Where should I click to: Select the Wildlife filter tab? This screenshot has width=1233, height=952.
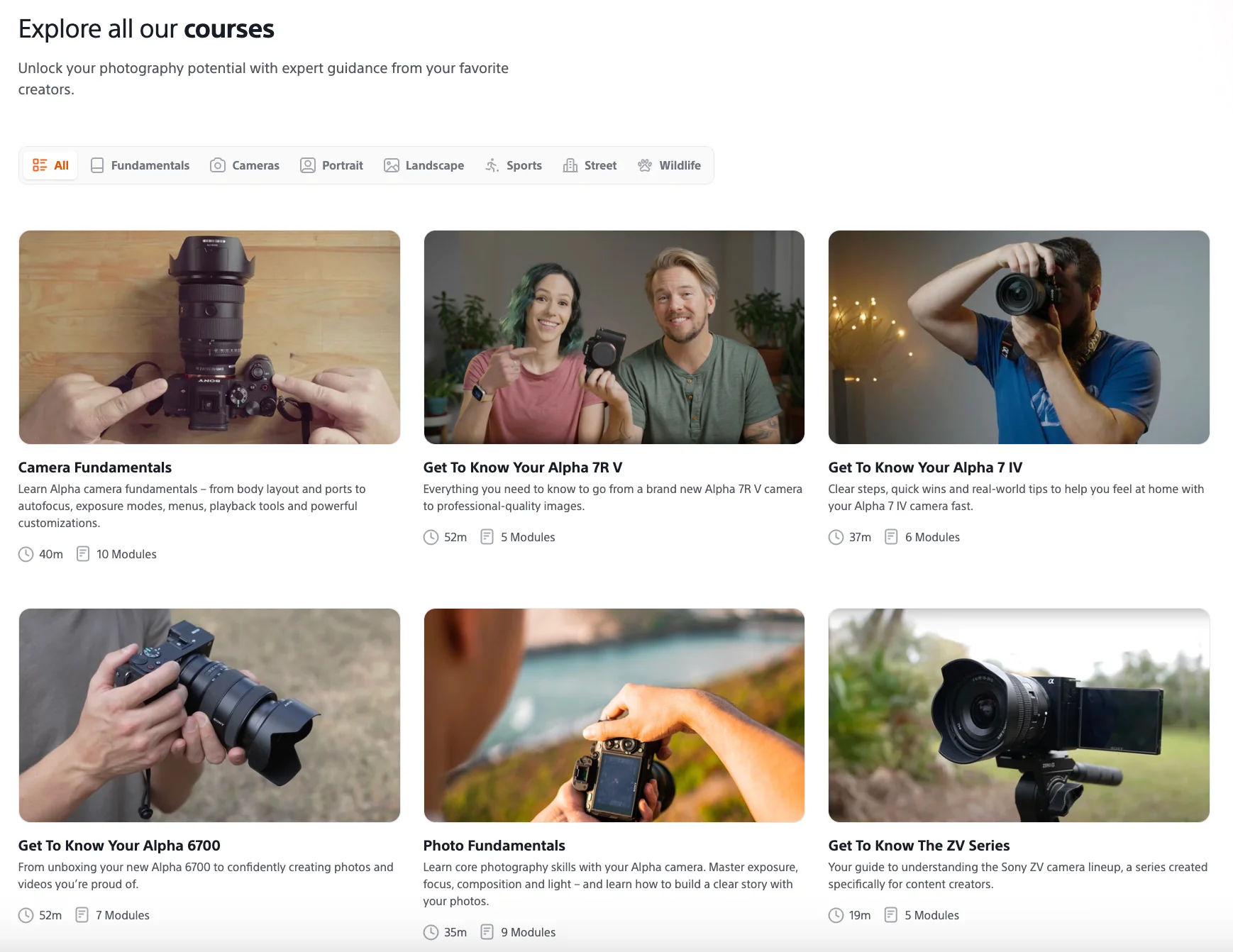pos(679,165)
